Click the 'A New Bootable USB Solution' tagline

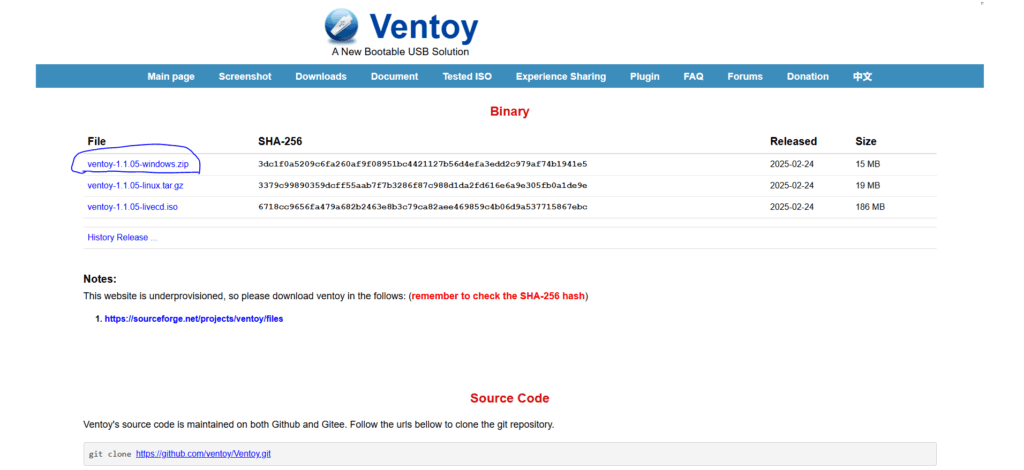point(400,52)
